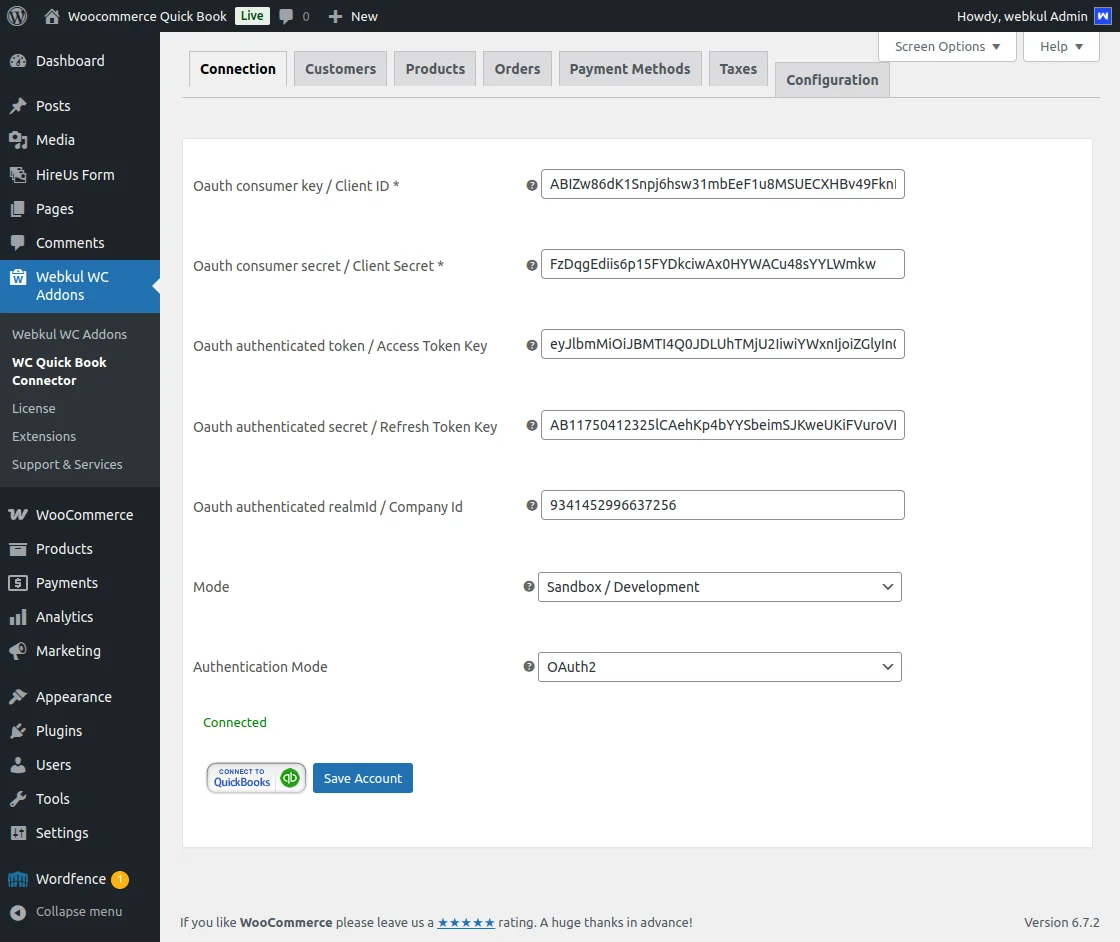
Task: Click the help icon beside Mode
Action: pyautogui.click(x=530, y=587)
